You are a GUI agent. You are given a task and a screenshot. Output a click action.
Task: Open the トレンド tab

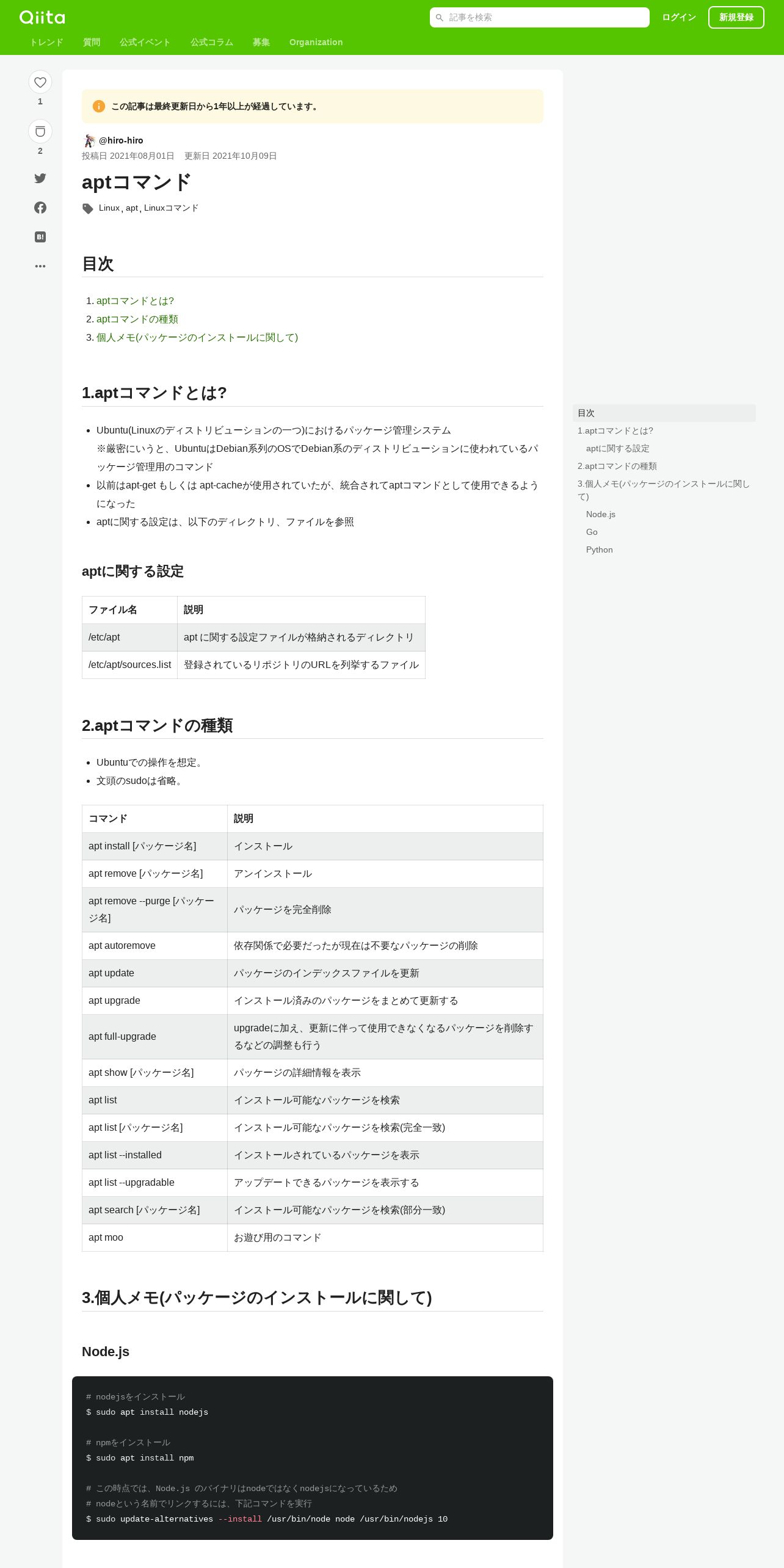click(46, 42)
